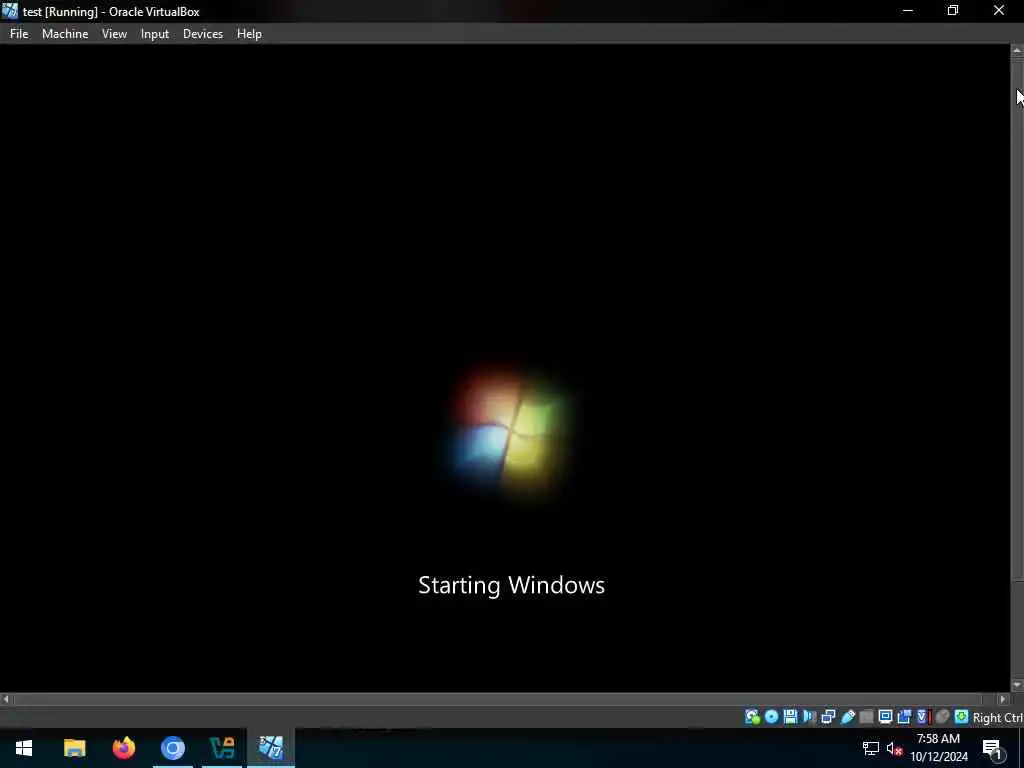Open the Machine menu

pyautogui.click(x=65, y=34)
